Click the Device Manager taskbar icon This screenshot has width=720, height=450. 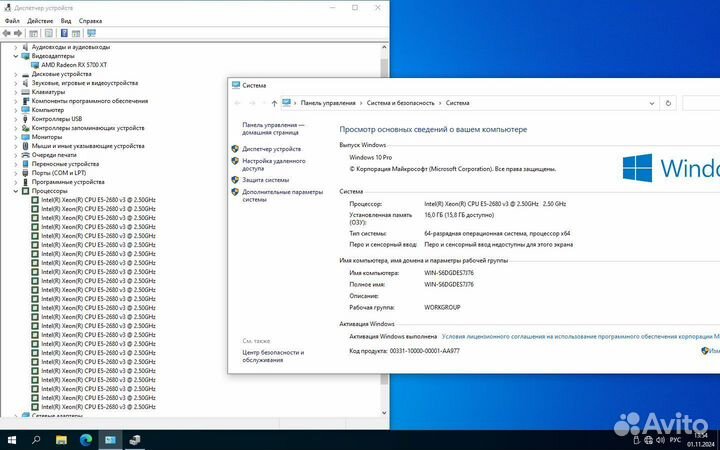(135, 440)
